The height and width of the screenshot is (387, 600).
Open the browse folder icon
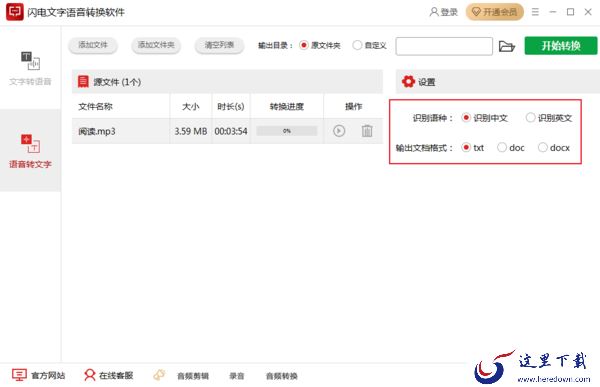point(507,46)
